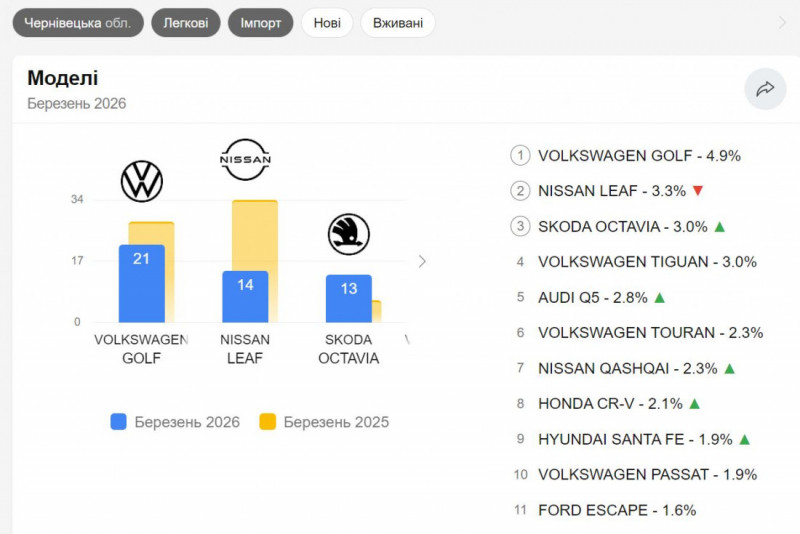Click green up arrow beside Audi Q5
The height and width of the screenshot is (534, 800).
(659, 297)
